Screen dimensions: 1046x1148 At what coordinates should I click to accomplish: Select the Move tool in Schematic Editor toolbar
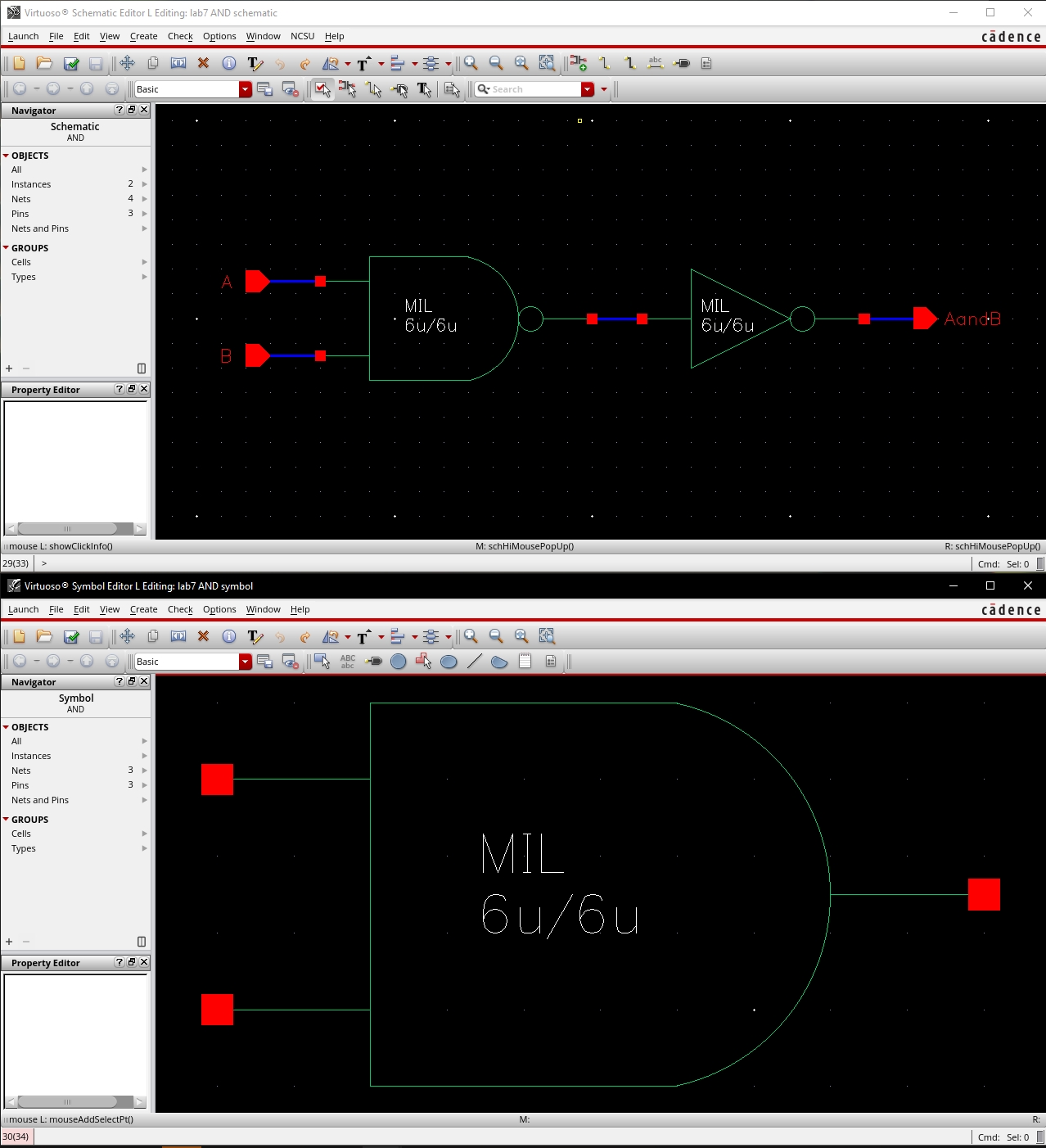[127, 63]
